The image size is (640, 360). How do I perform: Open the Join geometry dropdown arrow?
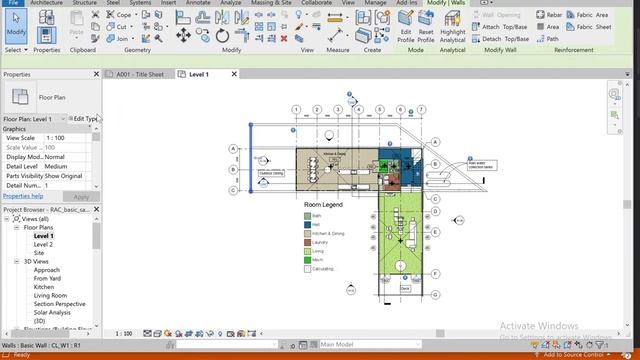click(133, 39)
